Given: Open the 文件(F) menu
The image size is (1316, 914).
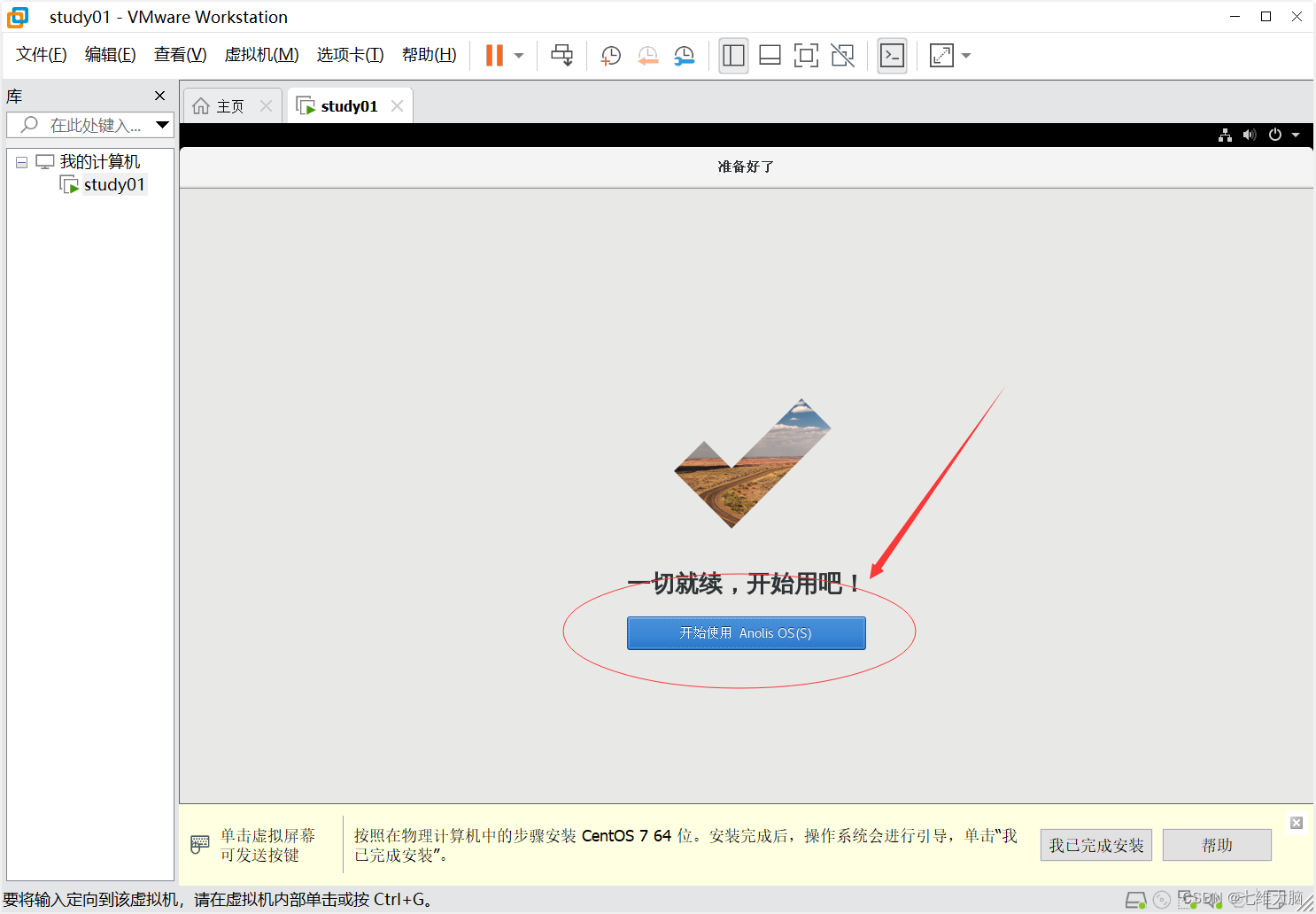Looking at the screenshot, I should coord(42,55).
